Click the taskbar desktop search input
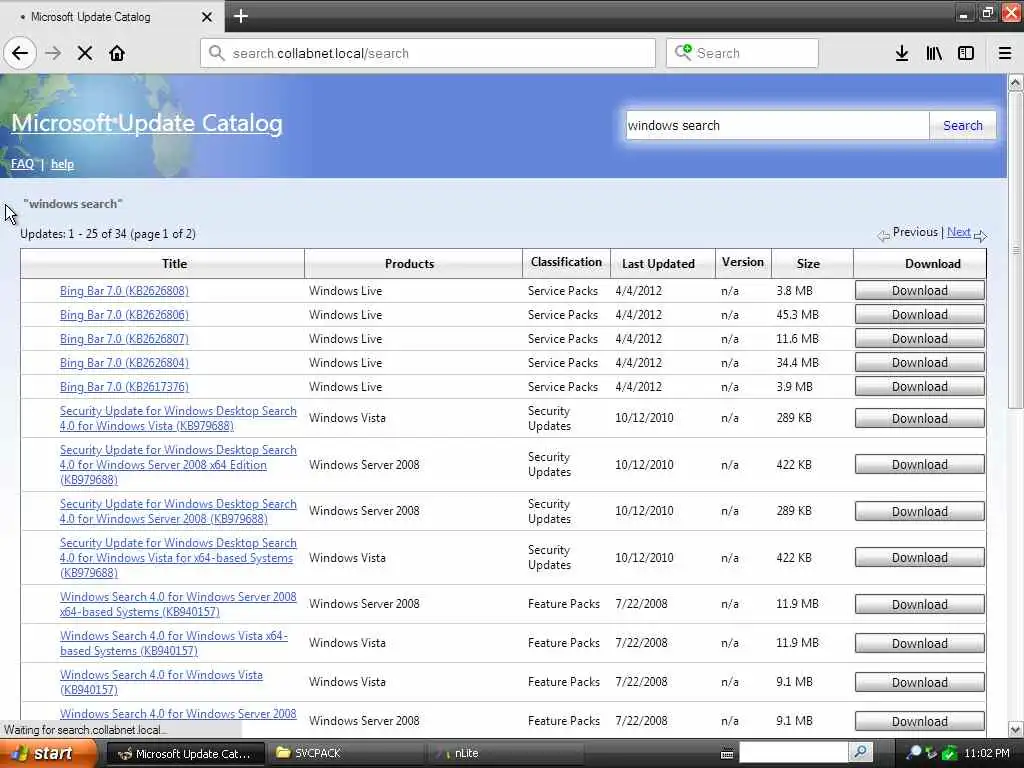This screenshot has height=768, width=1024. coord(793,752)
